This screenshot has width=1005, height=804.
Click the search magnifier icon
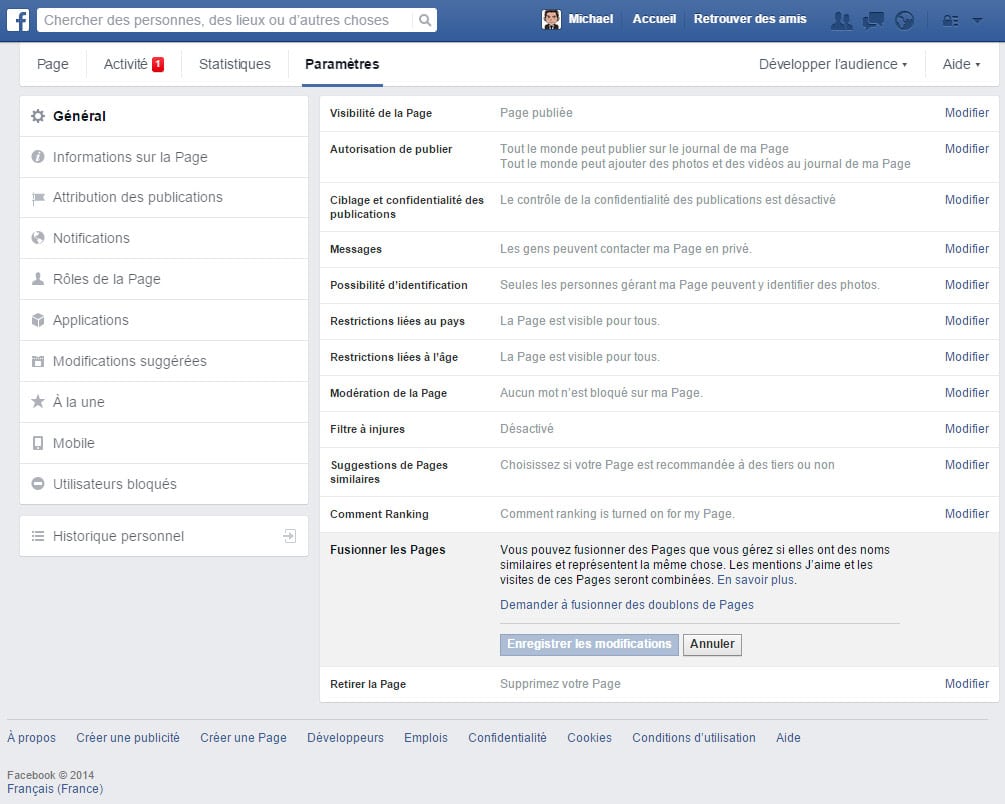point(424,20)
